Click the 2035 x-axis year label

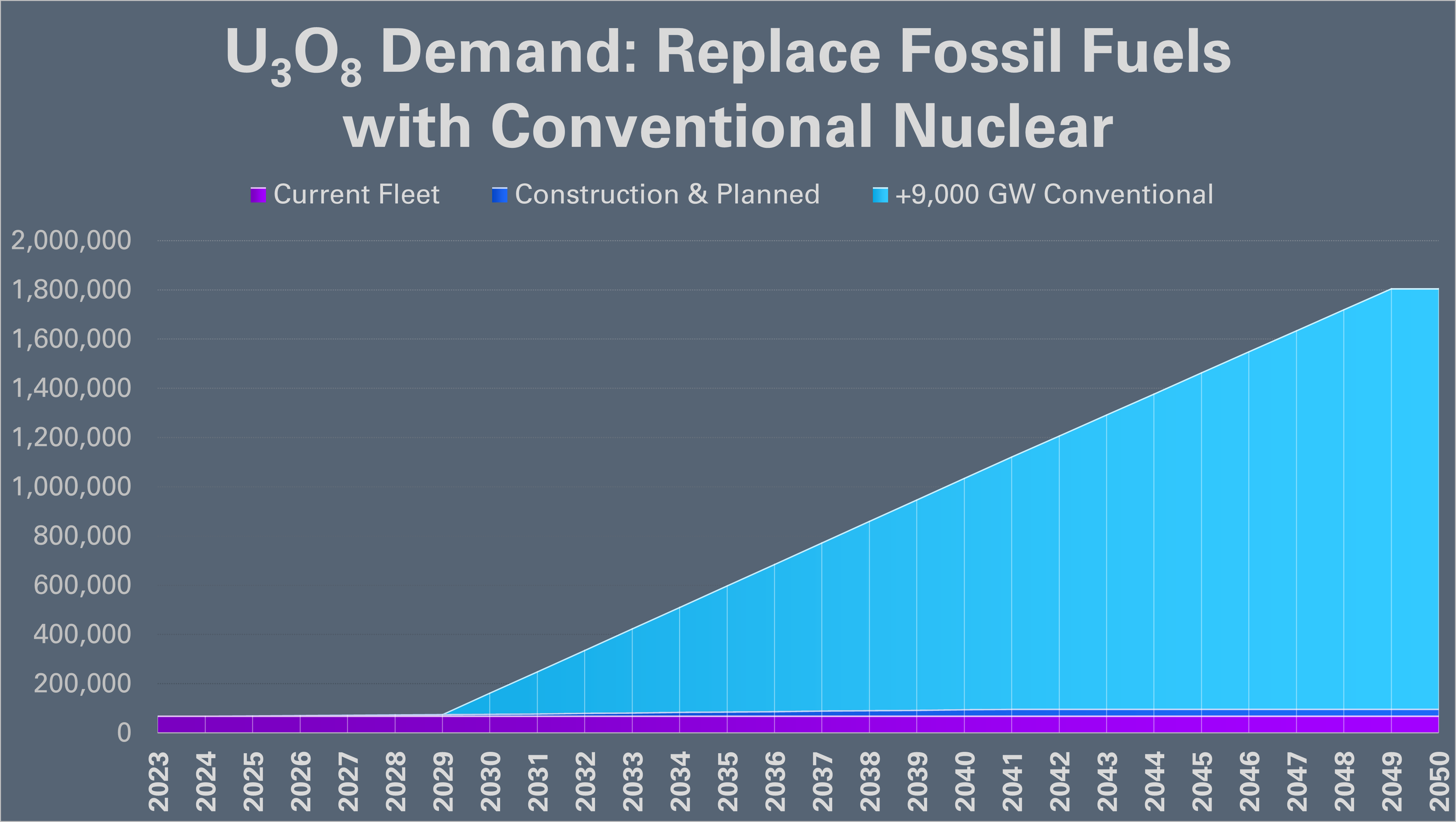728,781
